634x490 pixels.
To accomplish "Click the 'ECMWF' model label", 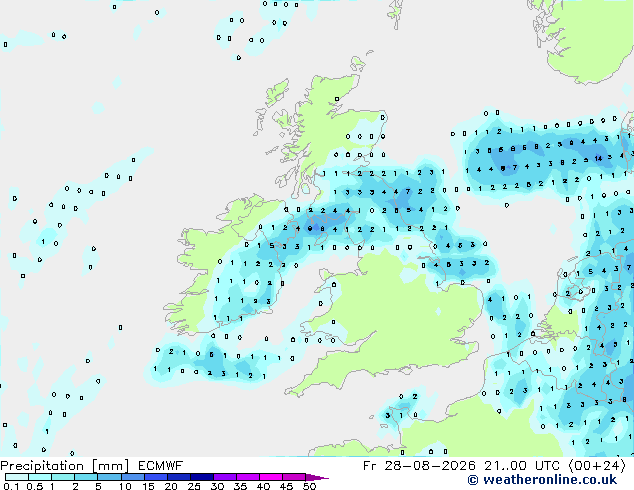I will click(x=160, y=466).
